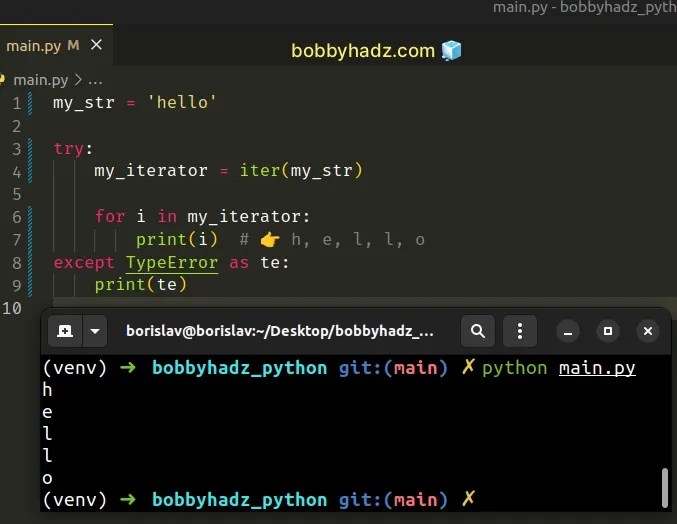Click the Python file icon in the breadcrumb

coord(2,80)
